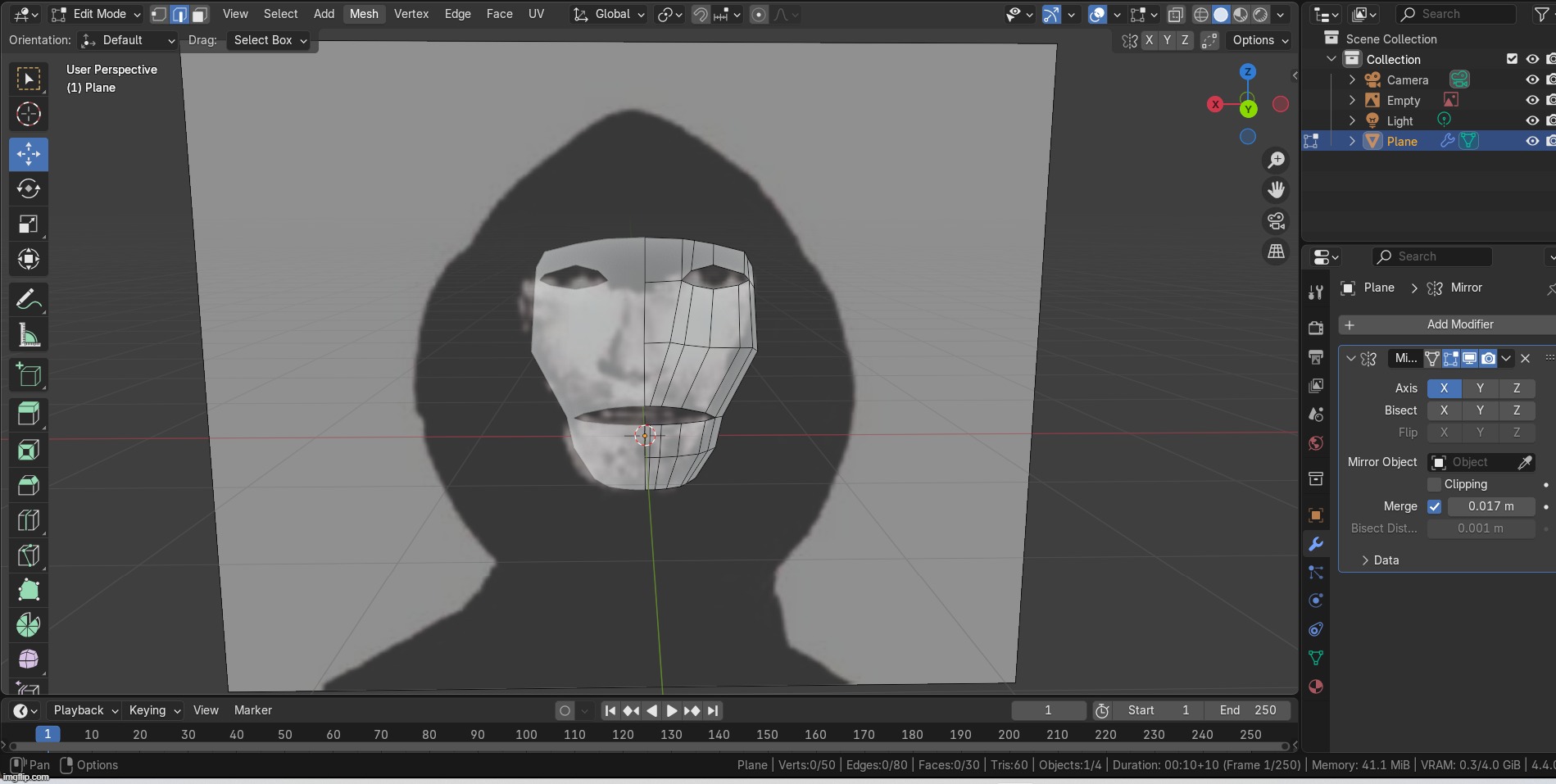Toggle Plane visibility eye icon
The height and width of the screenshot is (784, 1556).
pyautogui.click(x=1531, y=141)
